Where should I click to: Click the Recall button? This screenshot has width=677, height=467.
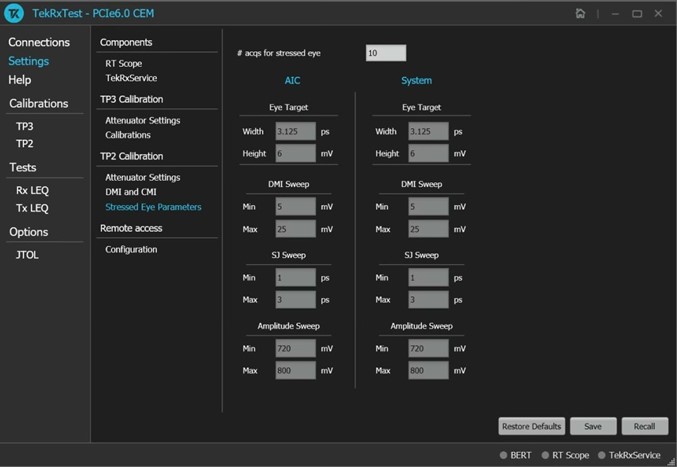(x=645, y=426)
